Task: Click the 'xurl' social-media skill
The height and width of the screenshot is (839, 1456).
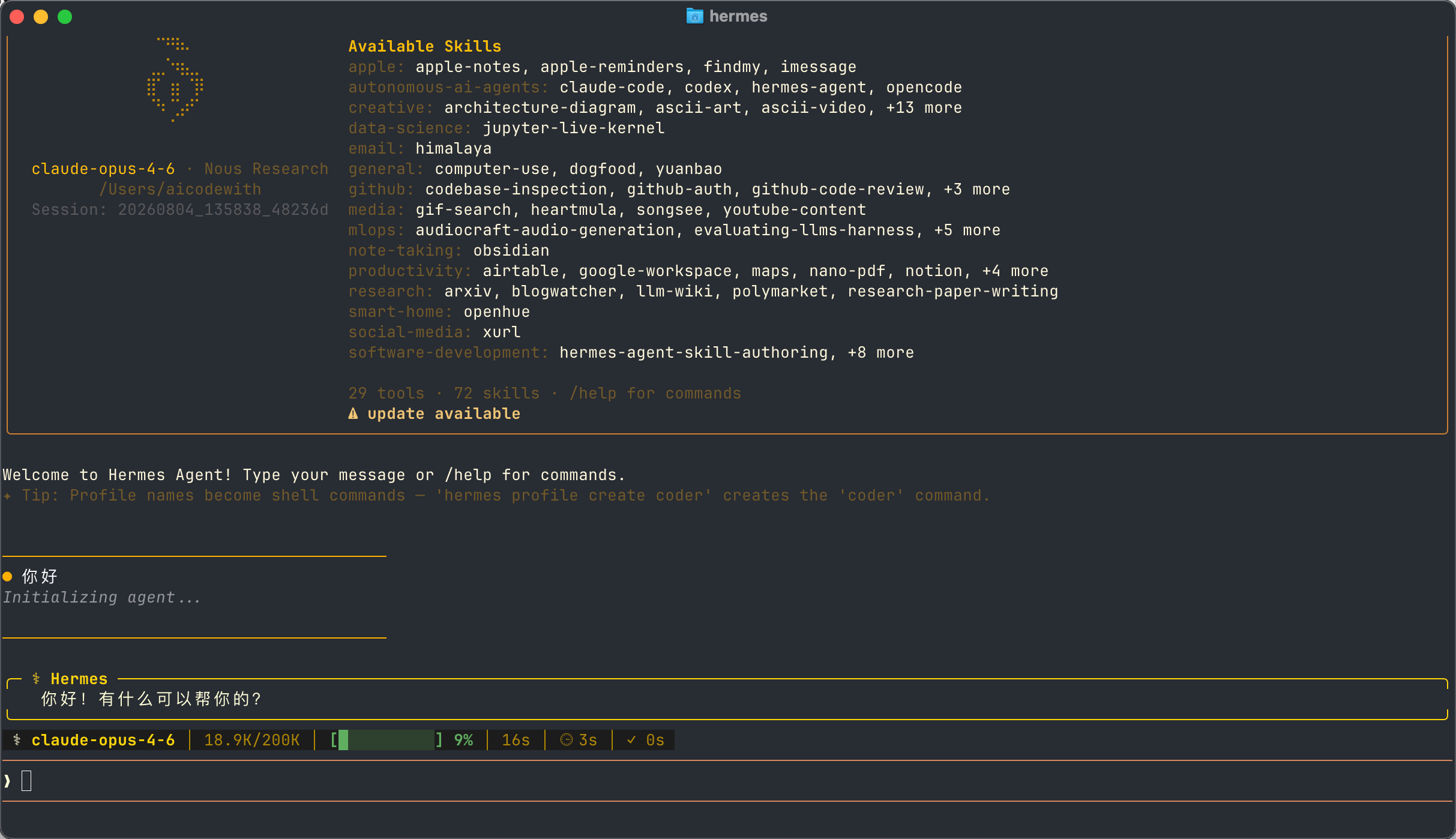Action: pyautogui.click(x=501, y=332)
